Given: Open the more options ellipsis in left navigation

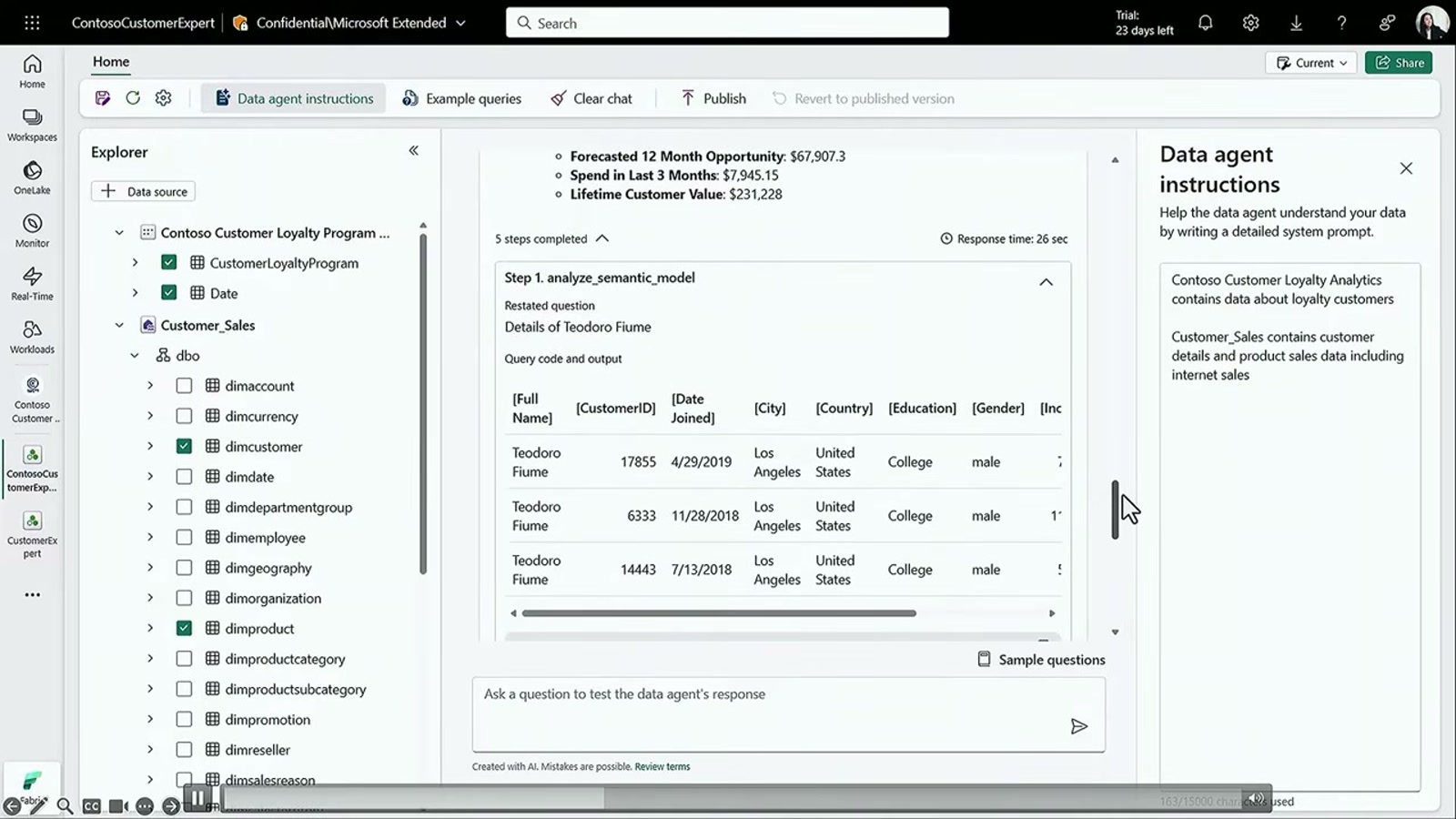Looking at the screenshot, I should click(x=32, y=594).
